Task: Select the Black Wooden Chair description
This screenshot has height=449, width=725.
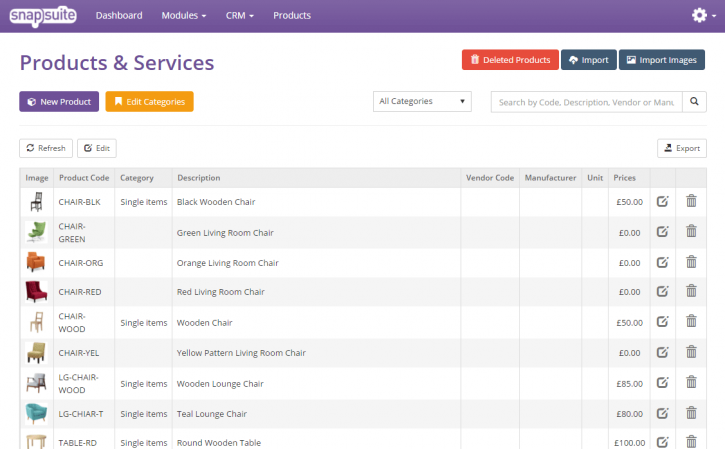Action: pyautogui.click(x=216, y=202)
